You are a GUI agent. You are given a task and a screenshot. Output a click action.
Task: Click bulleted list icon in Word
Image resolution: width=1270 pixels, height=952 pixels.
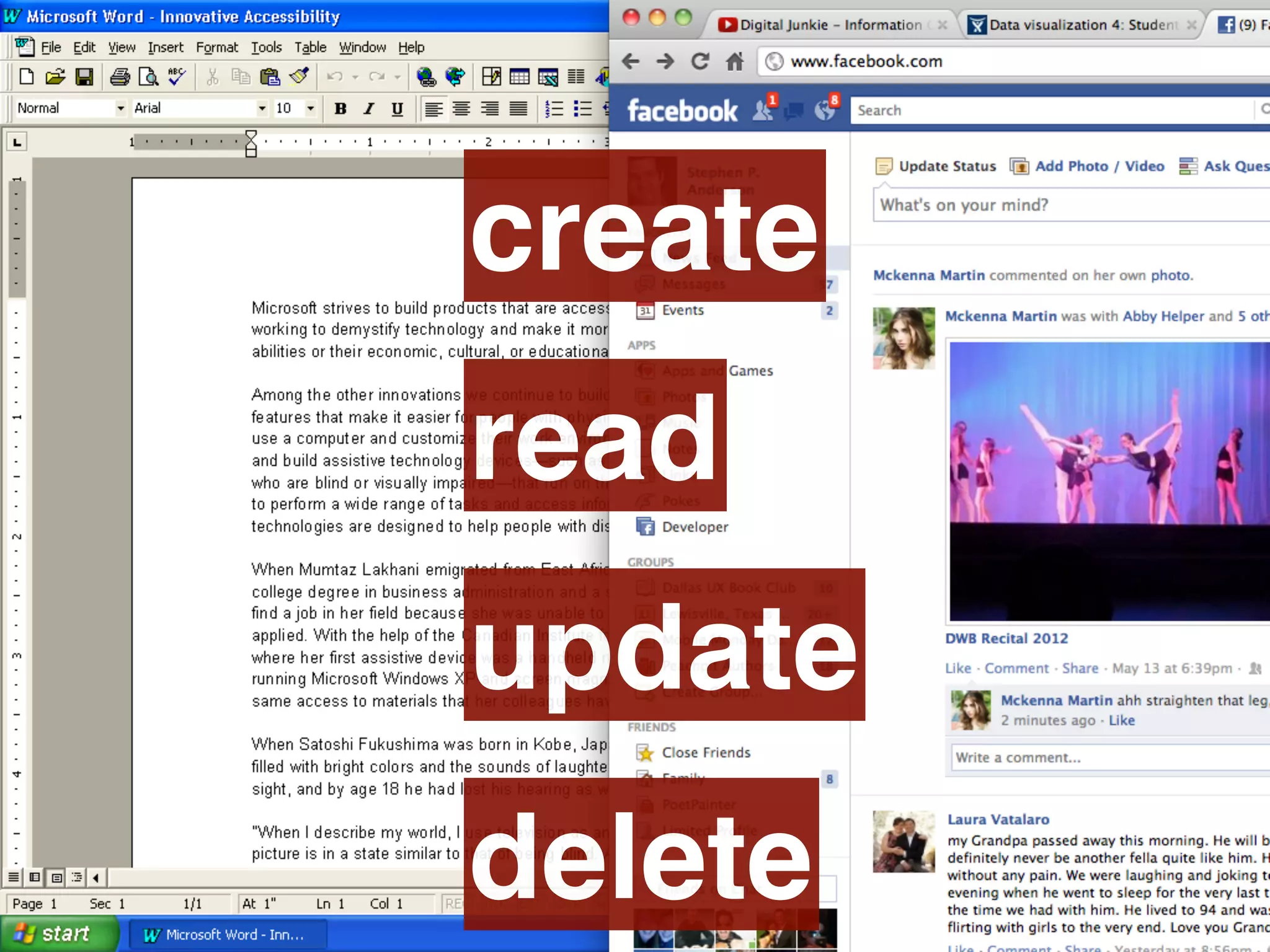[x=582, y=109]
